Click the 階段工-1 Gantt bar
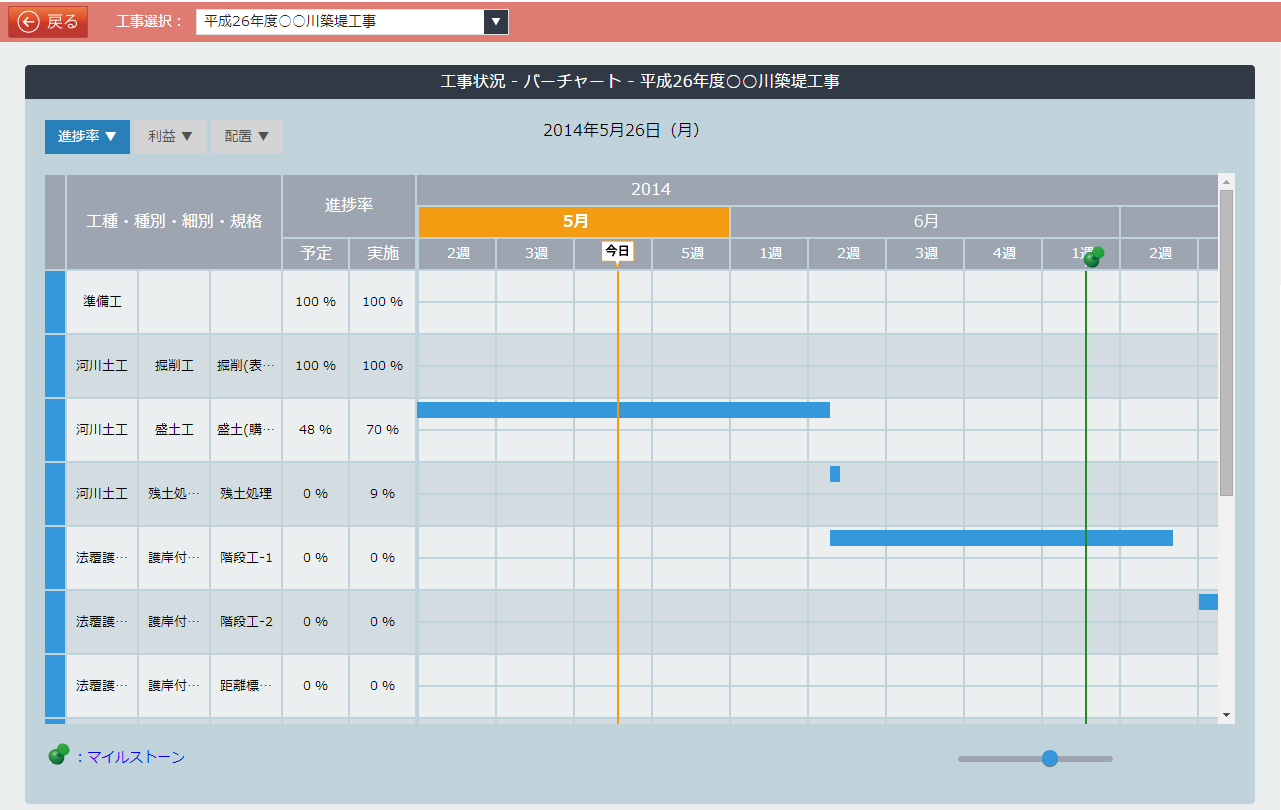This screenshot has height=810, width=1281. pos(1001,538)
